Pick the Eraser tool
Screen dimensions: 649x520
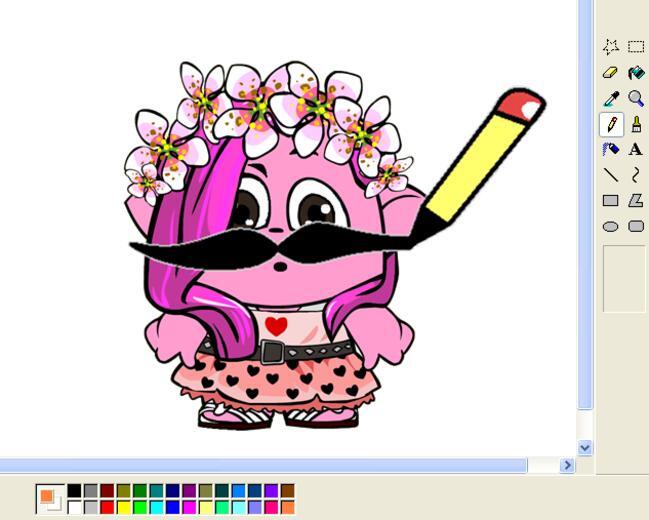click(x=611, y=73)
